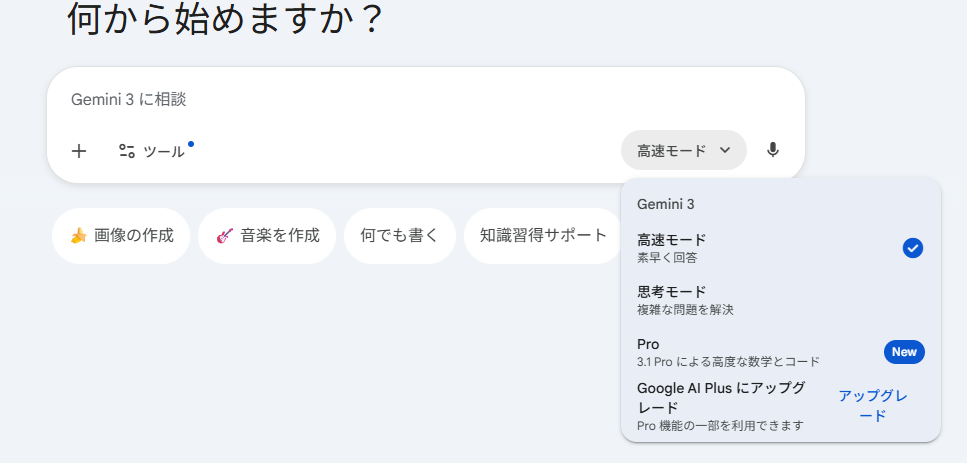Click the blue New badge beside Pro
The height and width of the screenshot is (463, 967).
(x=904, y=352)
